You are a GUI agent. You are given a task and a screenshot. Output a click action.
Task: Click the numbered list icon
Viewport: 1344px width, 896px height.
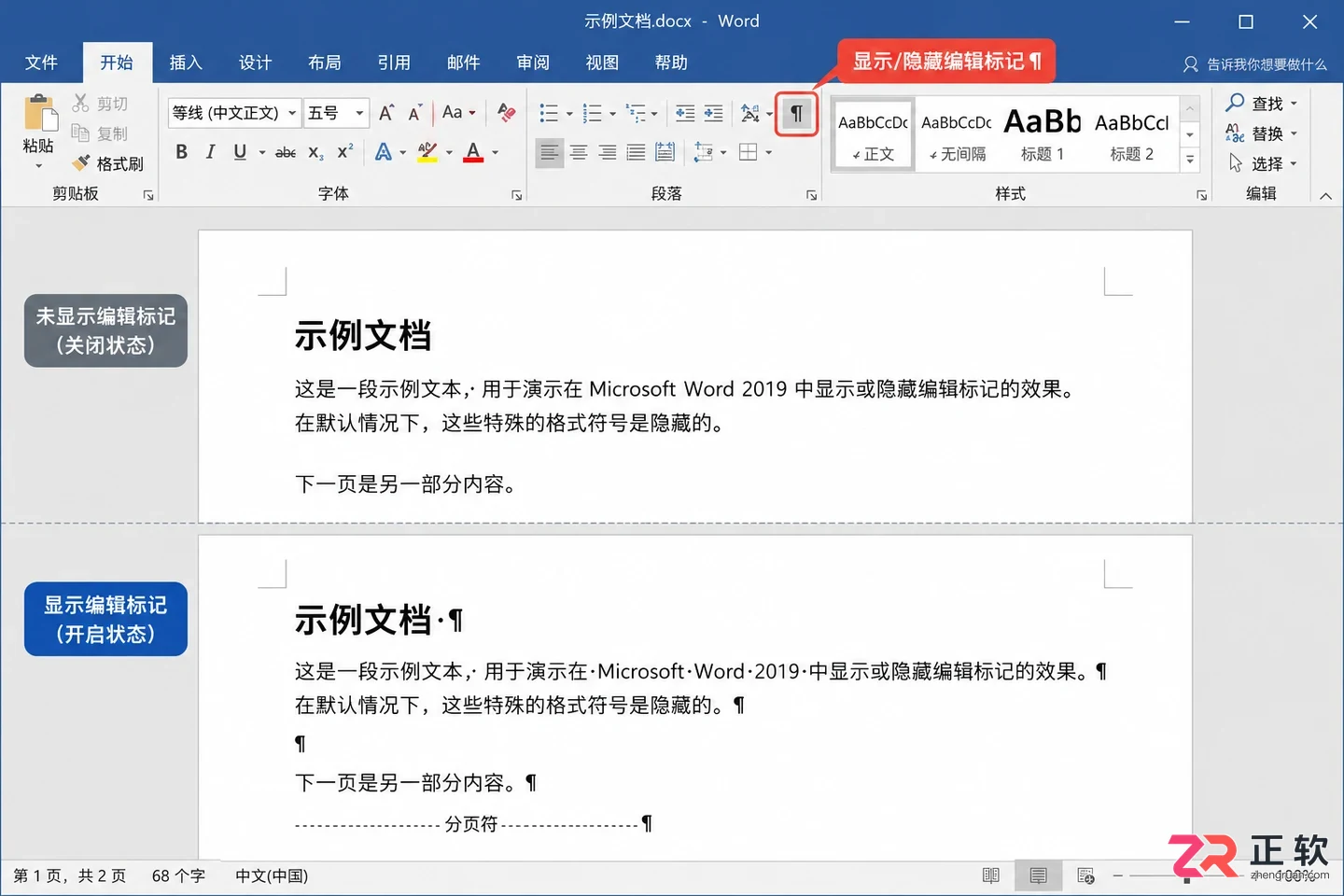(x=592, y=113)
